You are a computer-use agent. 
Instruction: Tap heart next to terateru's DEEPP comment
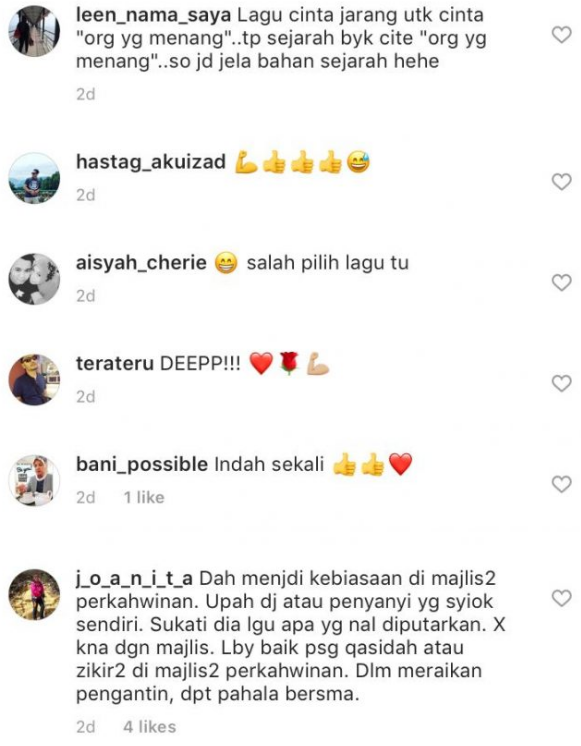(561, 383)
